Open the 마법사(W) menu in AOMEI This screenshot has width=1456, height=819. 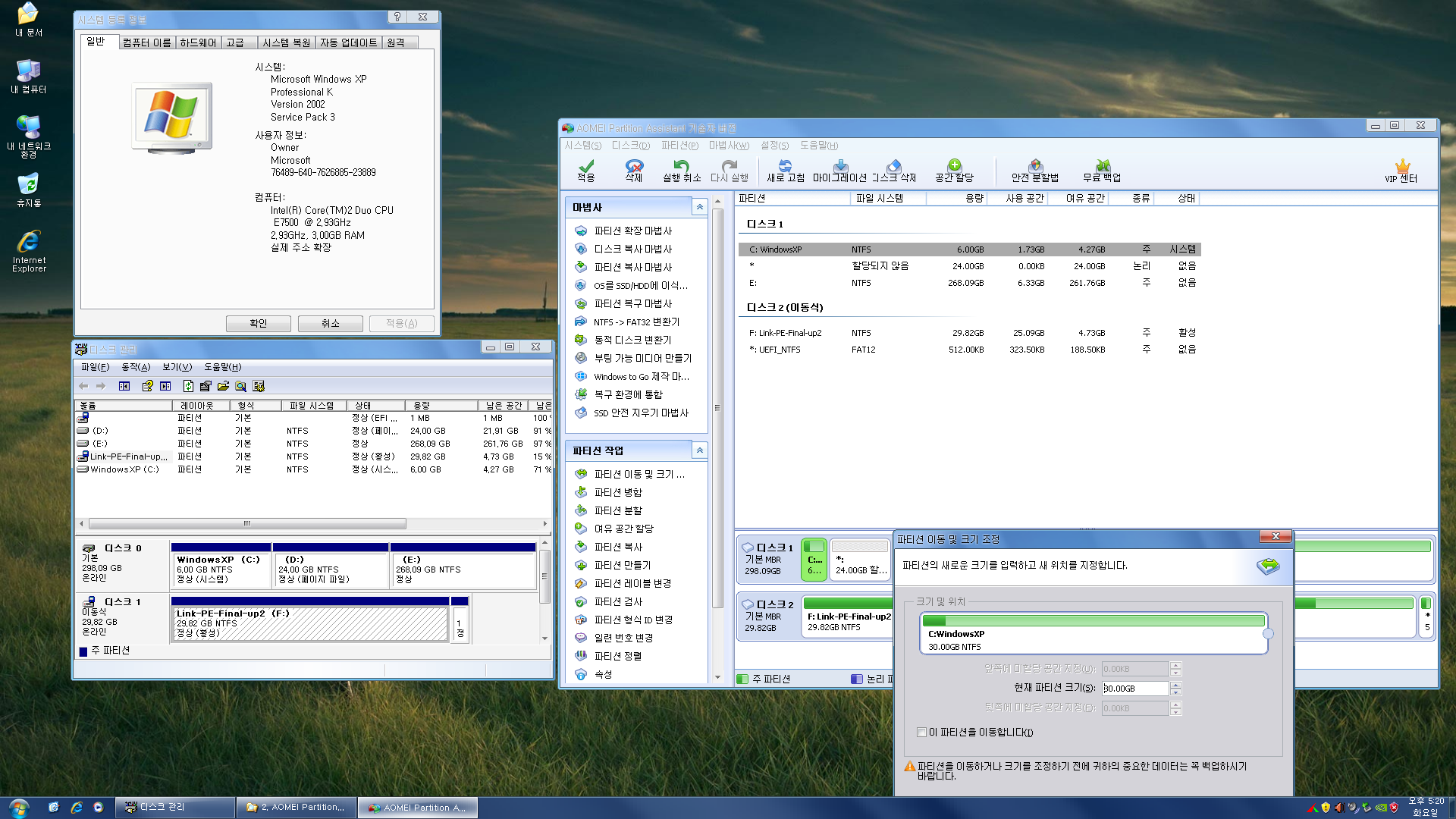click(729, 146)
